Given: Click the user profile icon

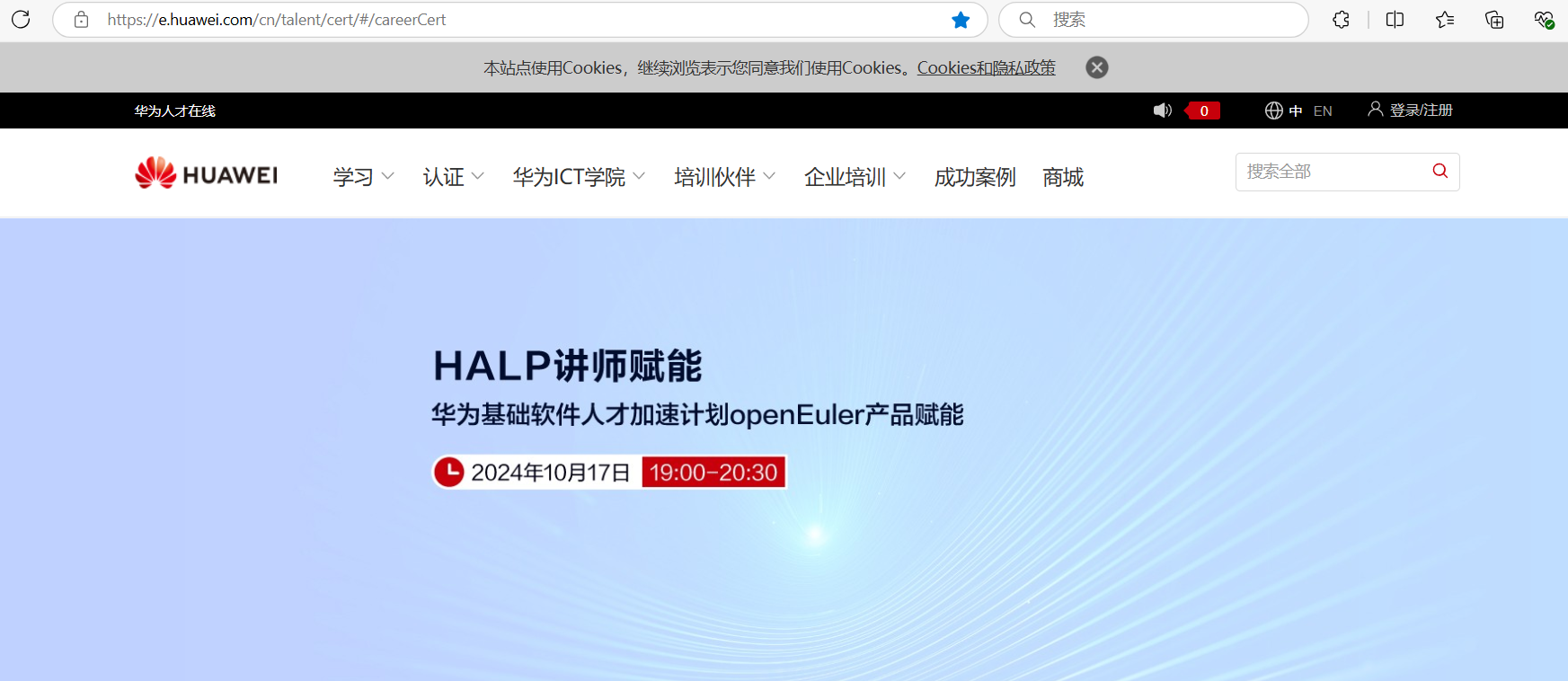Looking at the screenshot, I should click(x=1375, y=110).
